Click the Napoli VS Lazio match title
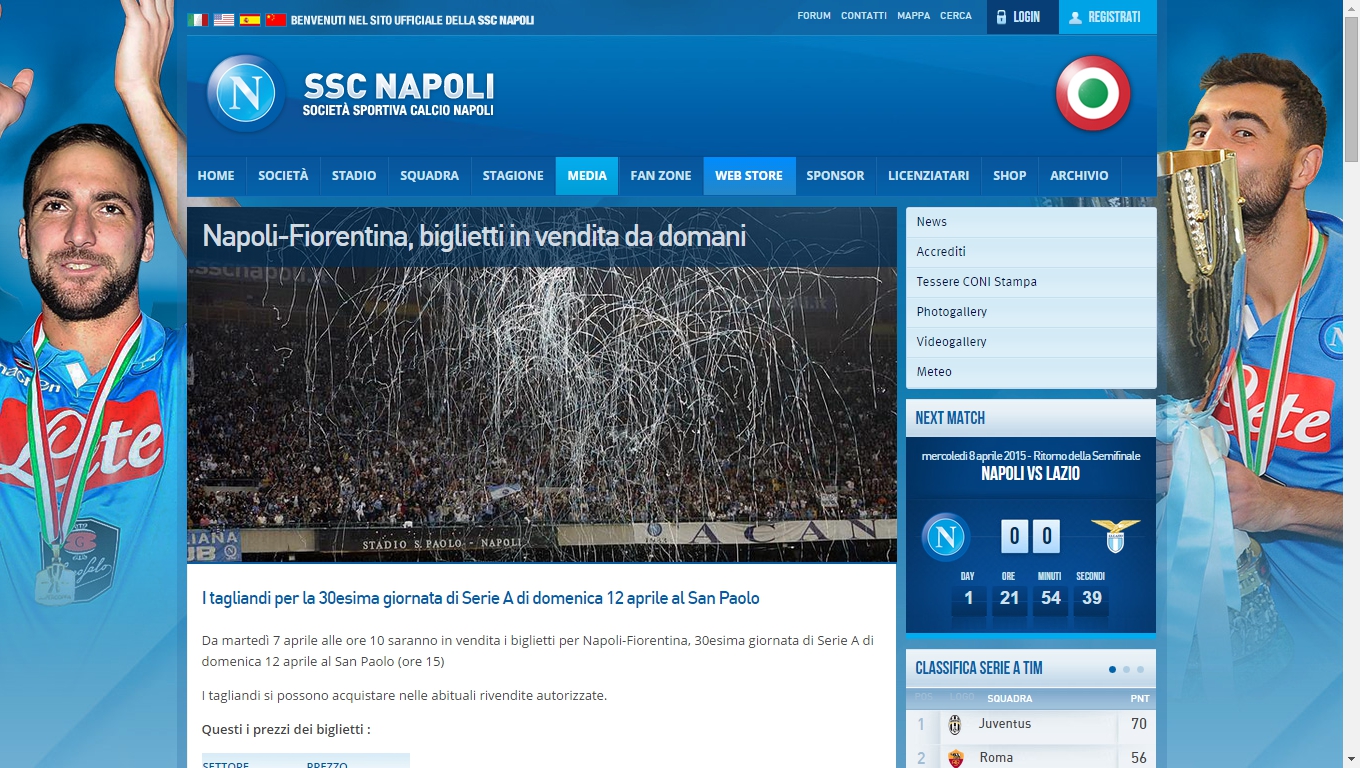This screenshot has width=1362, height=768. click(x=1030, y=474)
